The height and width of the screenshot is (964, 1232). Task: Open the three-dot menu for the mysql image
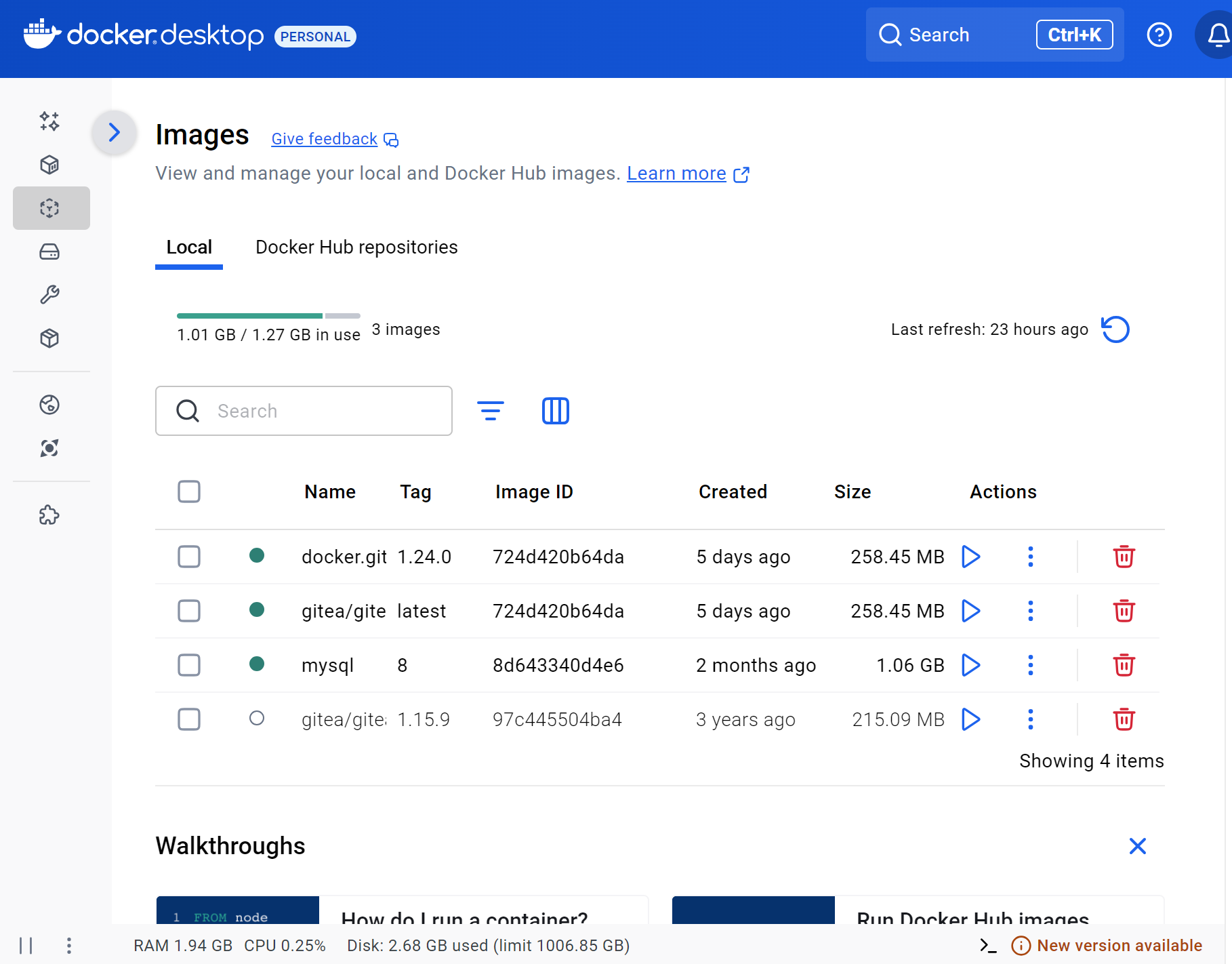1030,665
